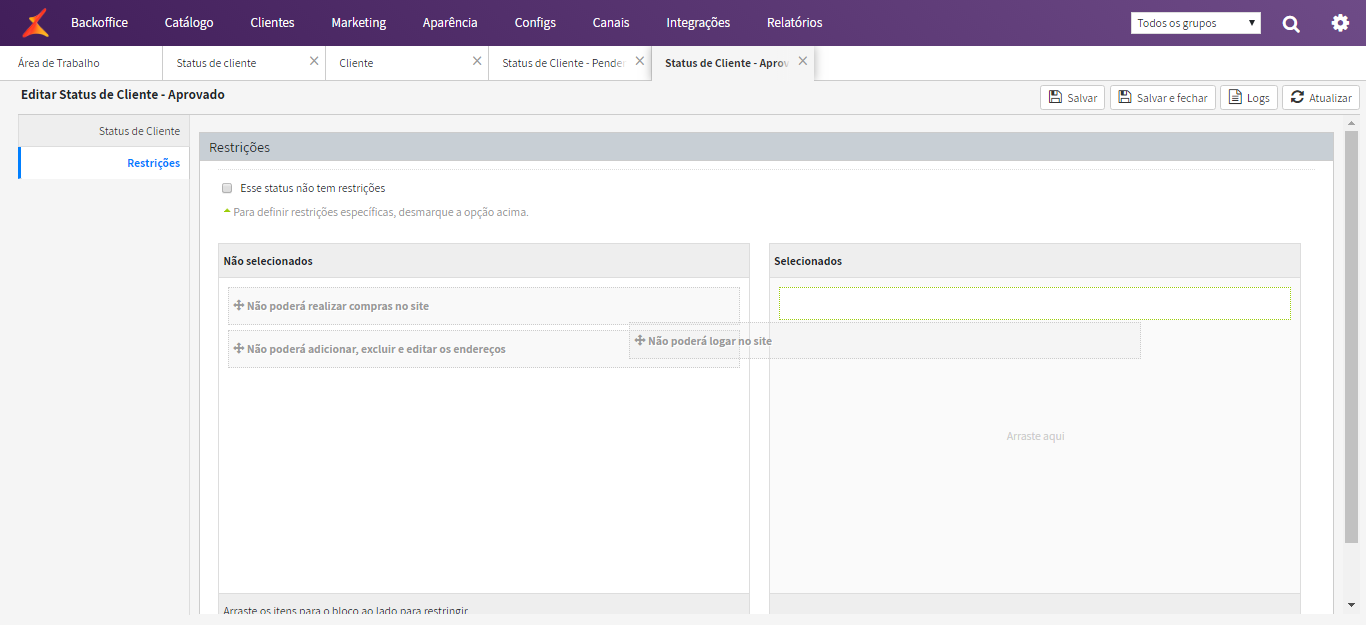Select 'Restrições' in the left sidebar
Viewport: 1366px width, 625px height.
[104, 163]
